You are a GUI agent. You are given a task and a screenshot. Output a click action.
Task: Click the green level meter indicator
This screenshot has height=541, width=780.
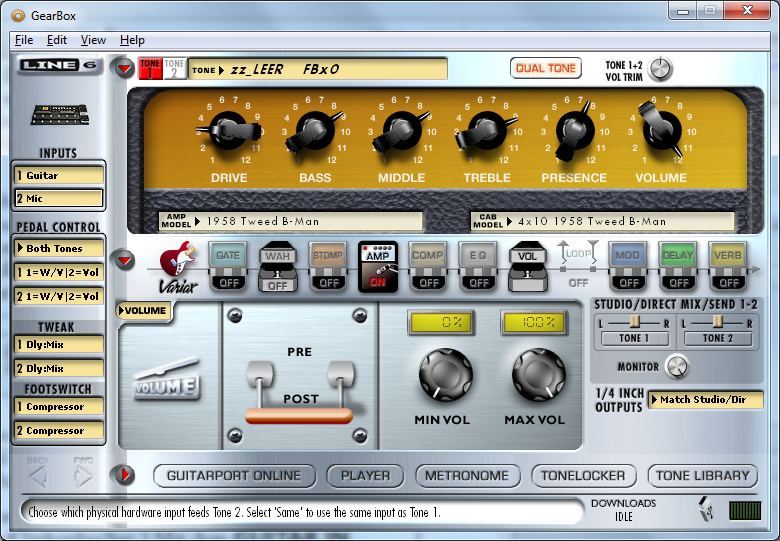pyautogui.click(x=745, y=511)
